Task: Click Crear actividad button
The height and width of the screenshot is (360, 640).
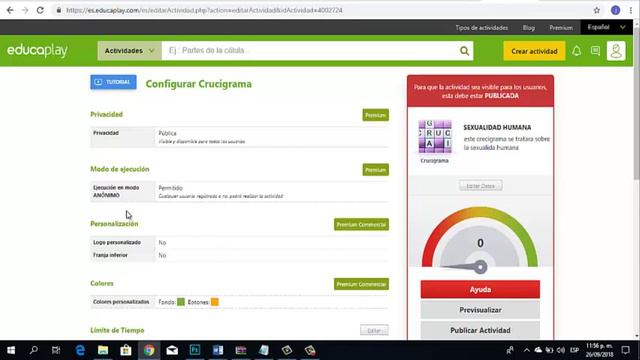Action: pos(534,51)
